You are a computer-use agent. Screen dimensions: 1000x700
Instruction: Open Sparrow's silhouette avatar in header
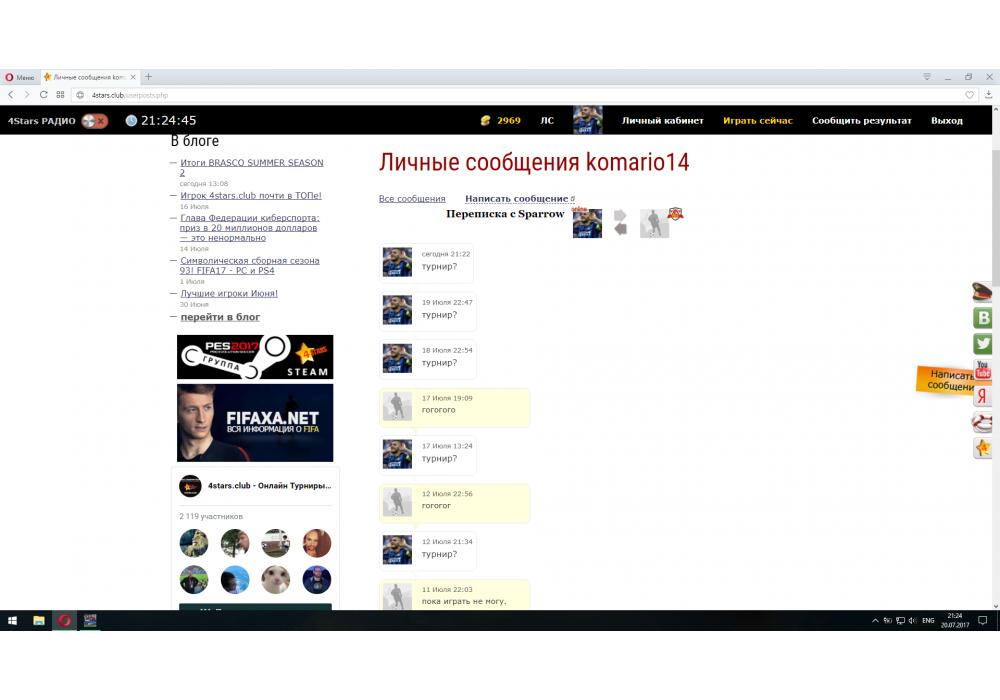[x=654, y=224]
